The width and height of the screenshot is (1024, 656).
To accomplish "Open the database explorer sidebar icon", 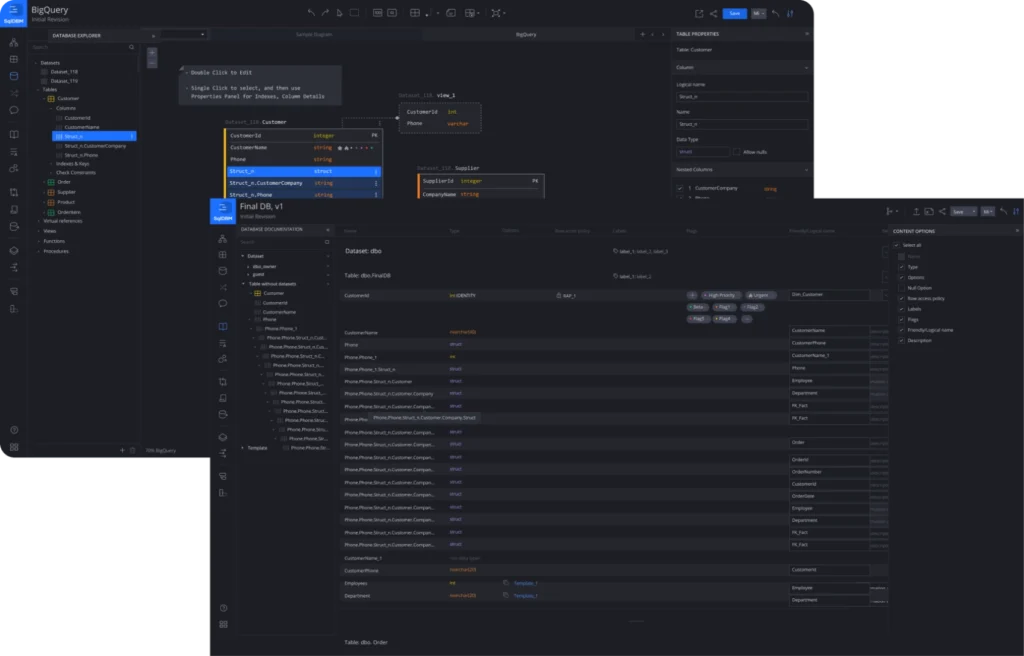I will click(x=14, y=76).
